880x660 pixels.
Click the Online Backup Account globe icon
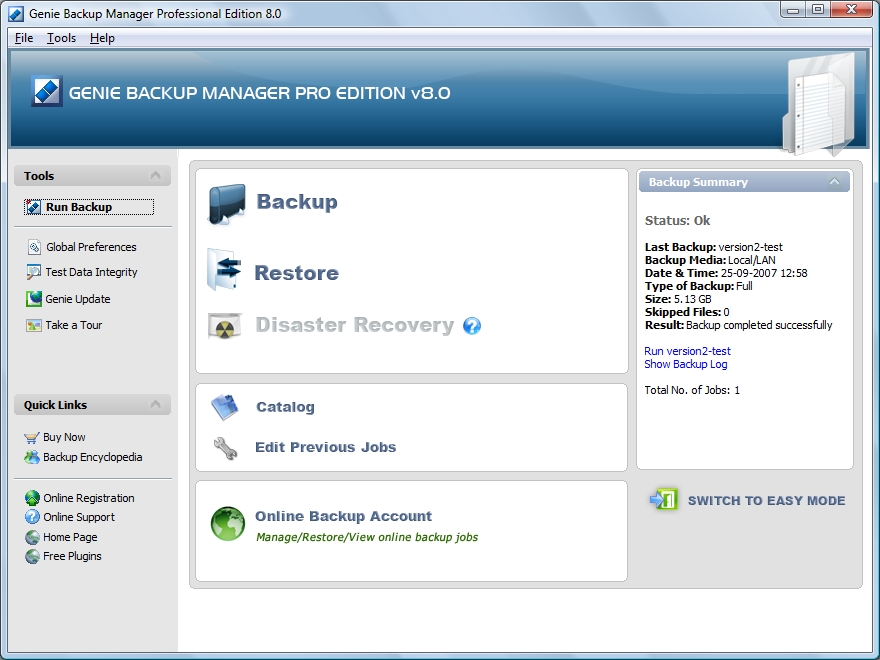coord(228,524)
